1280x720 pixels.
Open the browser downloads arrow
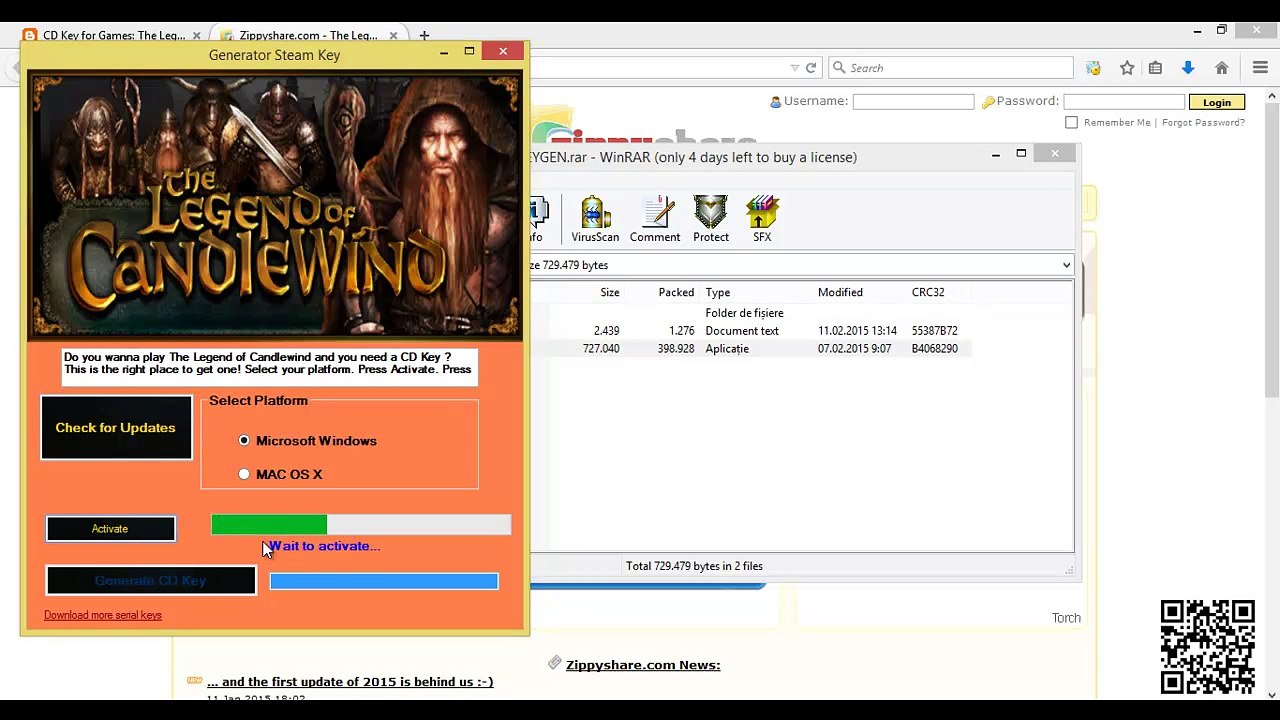(x=1188, y=68)
